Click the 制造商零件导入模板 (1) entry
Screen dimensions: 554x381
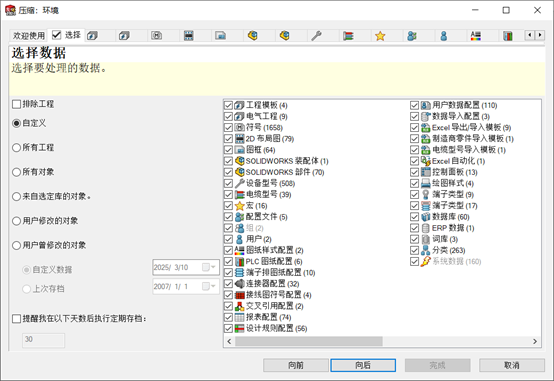[x=473, y=139]
